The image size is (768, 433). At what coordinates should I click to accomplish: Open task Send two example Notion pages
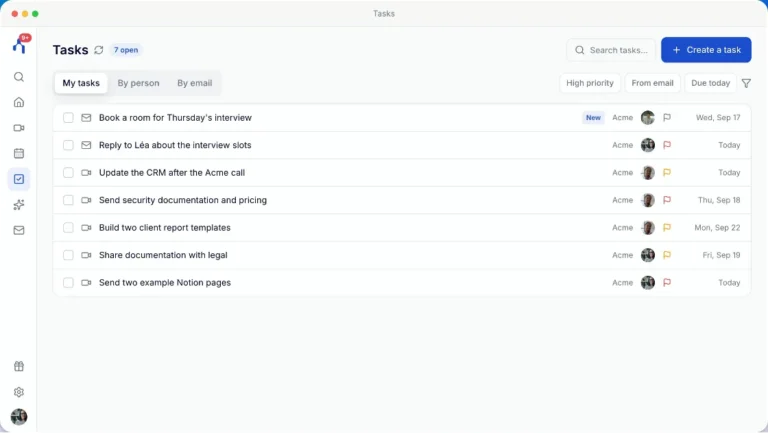(x=165, y=283)
